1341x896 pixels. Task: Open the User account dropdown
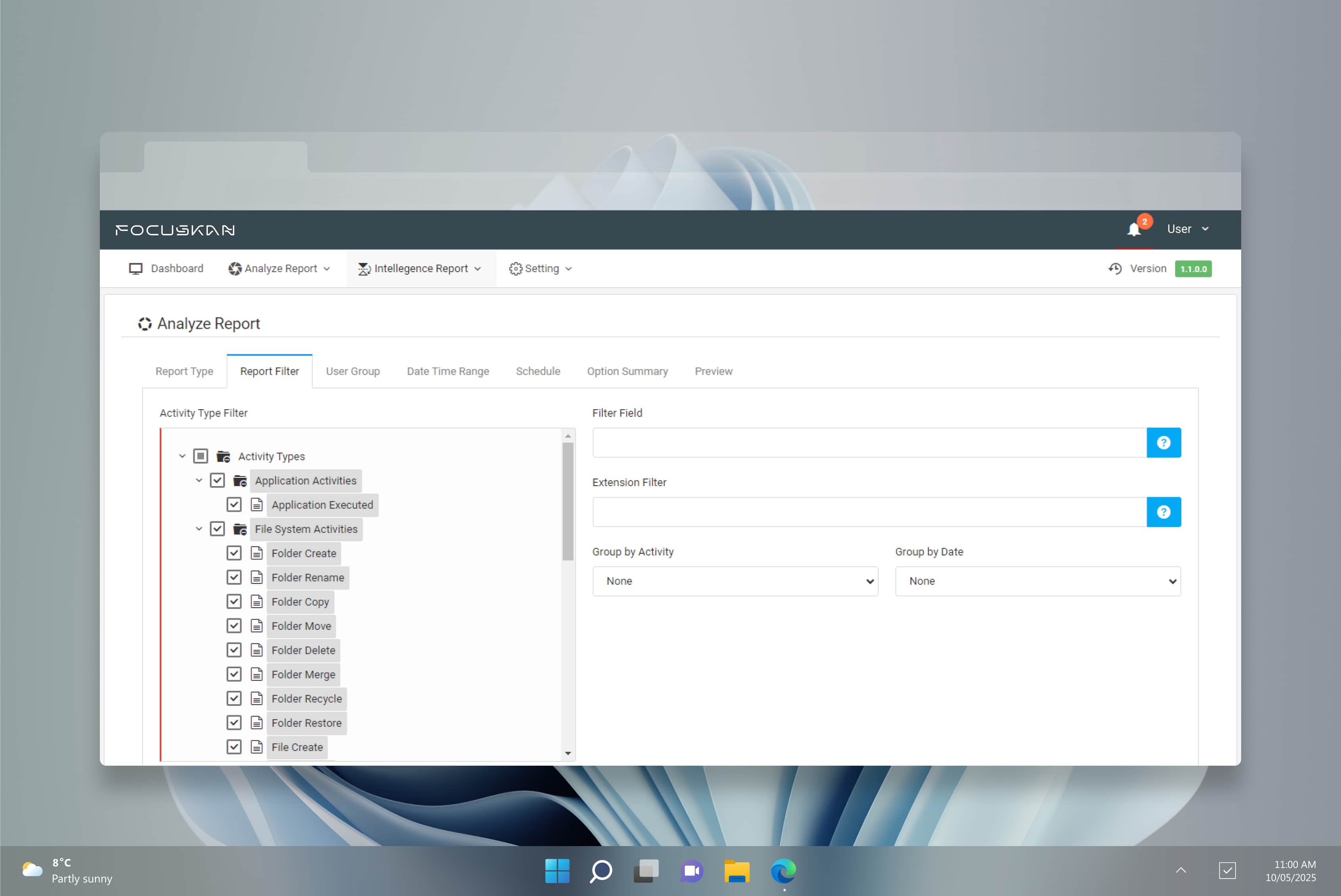coord(1188,229)
